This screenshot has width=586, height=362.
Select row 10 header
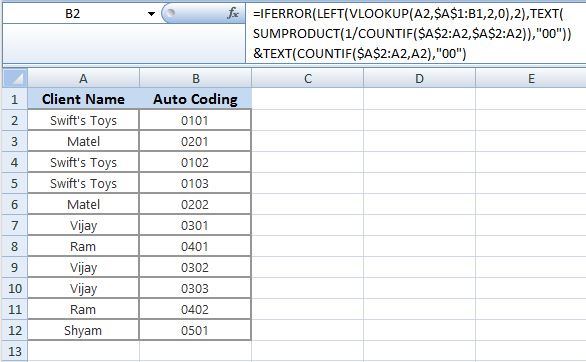(x=15, y=288)
